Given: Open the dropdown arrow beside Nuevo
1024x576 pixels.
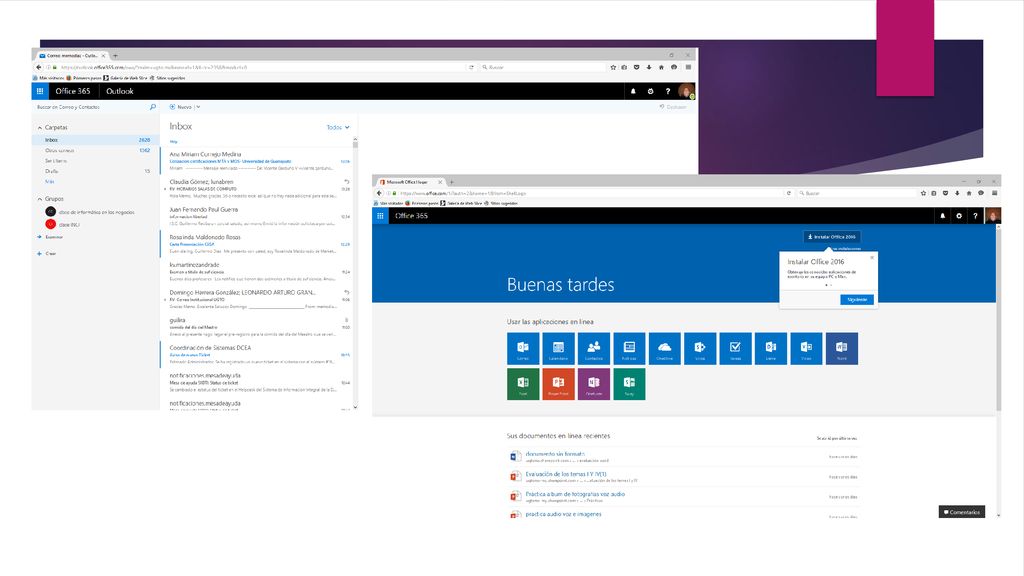Looking at the screenshot, I should pyautogui.click(x=198, y=107).
